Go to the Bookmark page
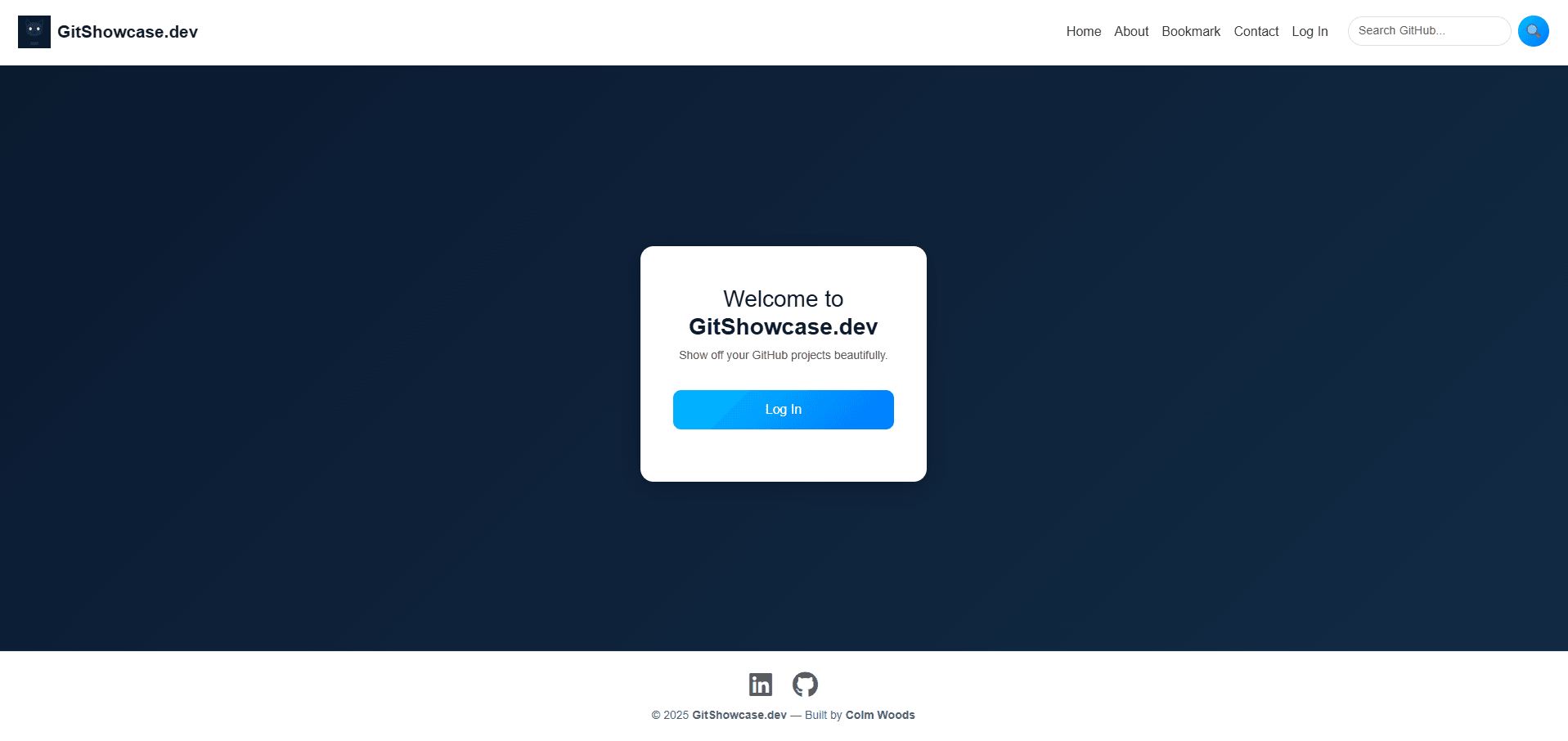Image resolution: width=1568 pixels, height=741 pixels. [1190, 31]
